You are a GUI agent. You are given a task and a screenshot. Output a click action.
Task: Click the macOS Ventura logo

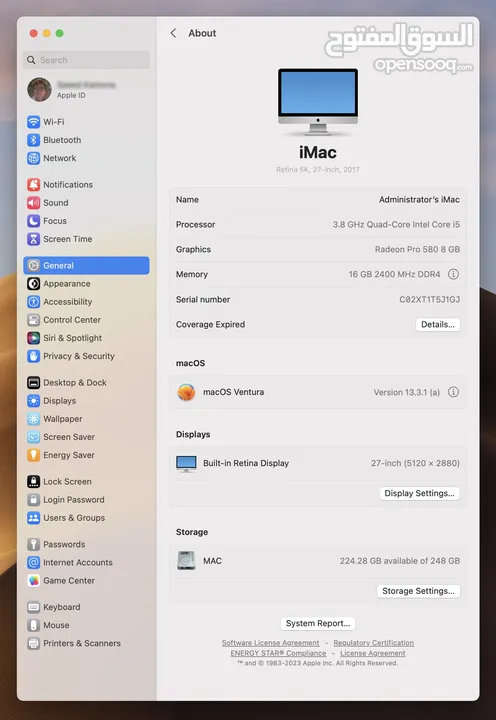186,392
